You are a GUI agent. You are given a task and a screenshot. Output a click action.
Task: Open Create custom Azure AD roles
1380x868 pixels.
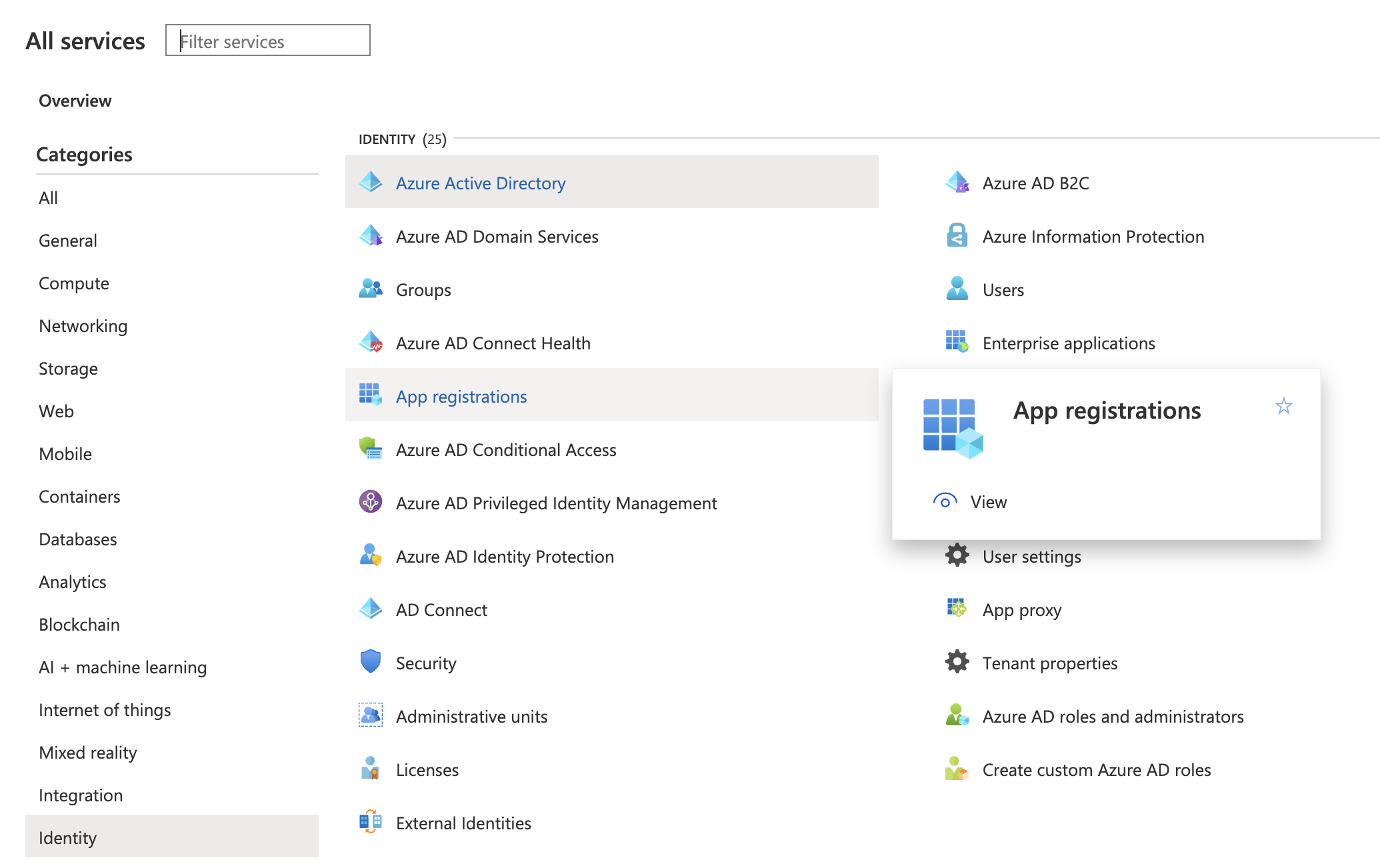pos(1096,770)
